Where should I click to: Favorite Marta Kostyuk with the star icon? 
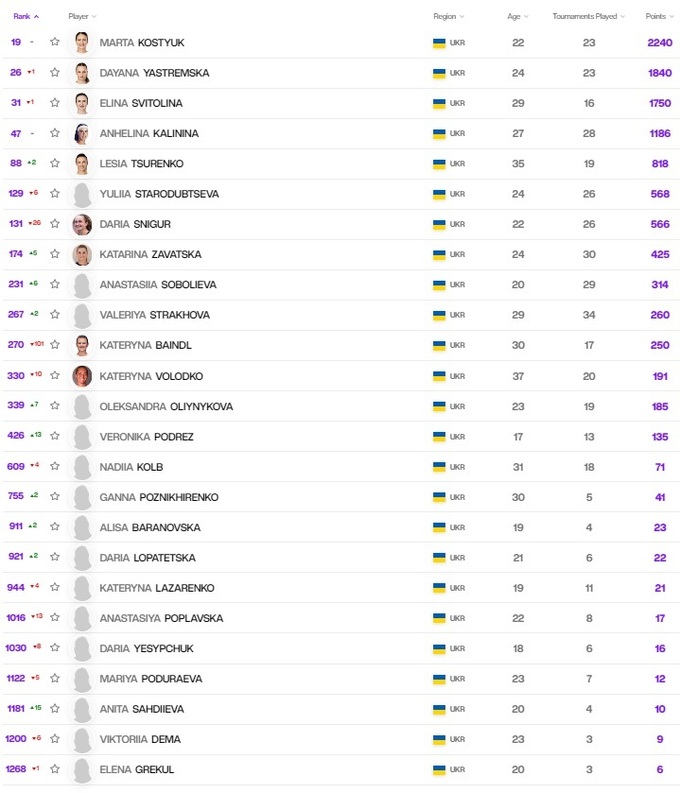(x=55, y=43)
